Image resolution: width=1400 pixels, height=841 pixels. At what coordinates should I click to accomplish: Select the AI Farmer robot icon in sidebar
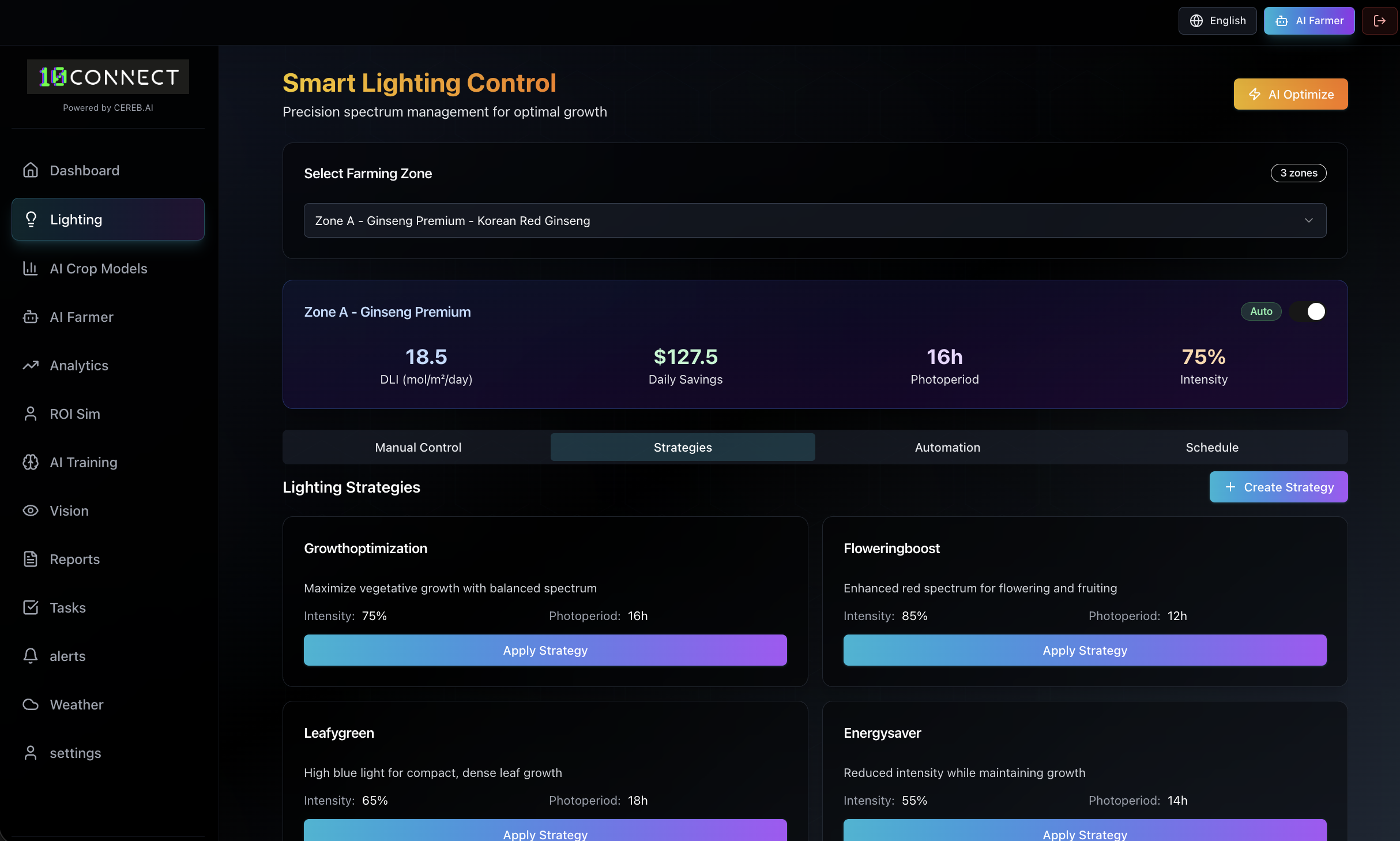point(31,317)
